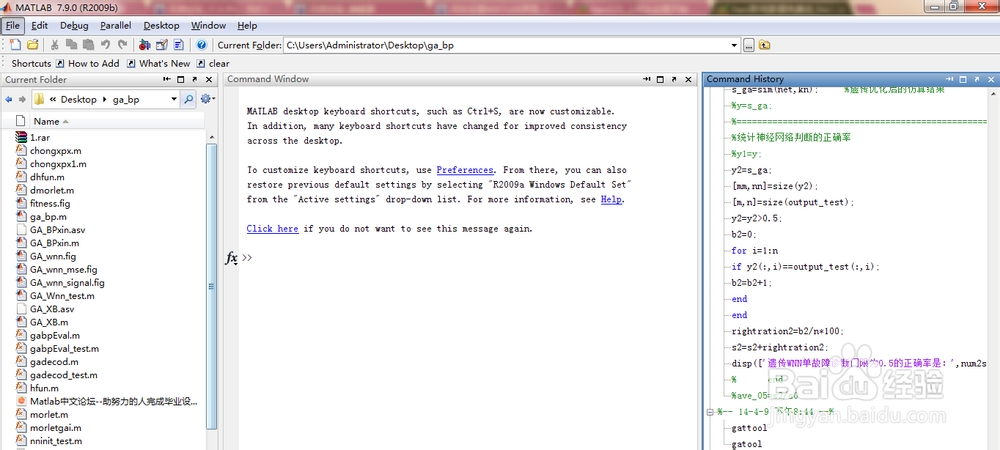Open the Window menu
Viewport: 1000px width, 450px height.
pyautogui.click(x=209, y=25)
